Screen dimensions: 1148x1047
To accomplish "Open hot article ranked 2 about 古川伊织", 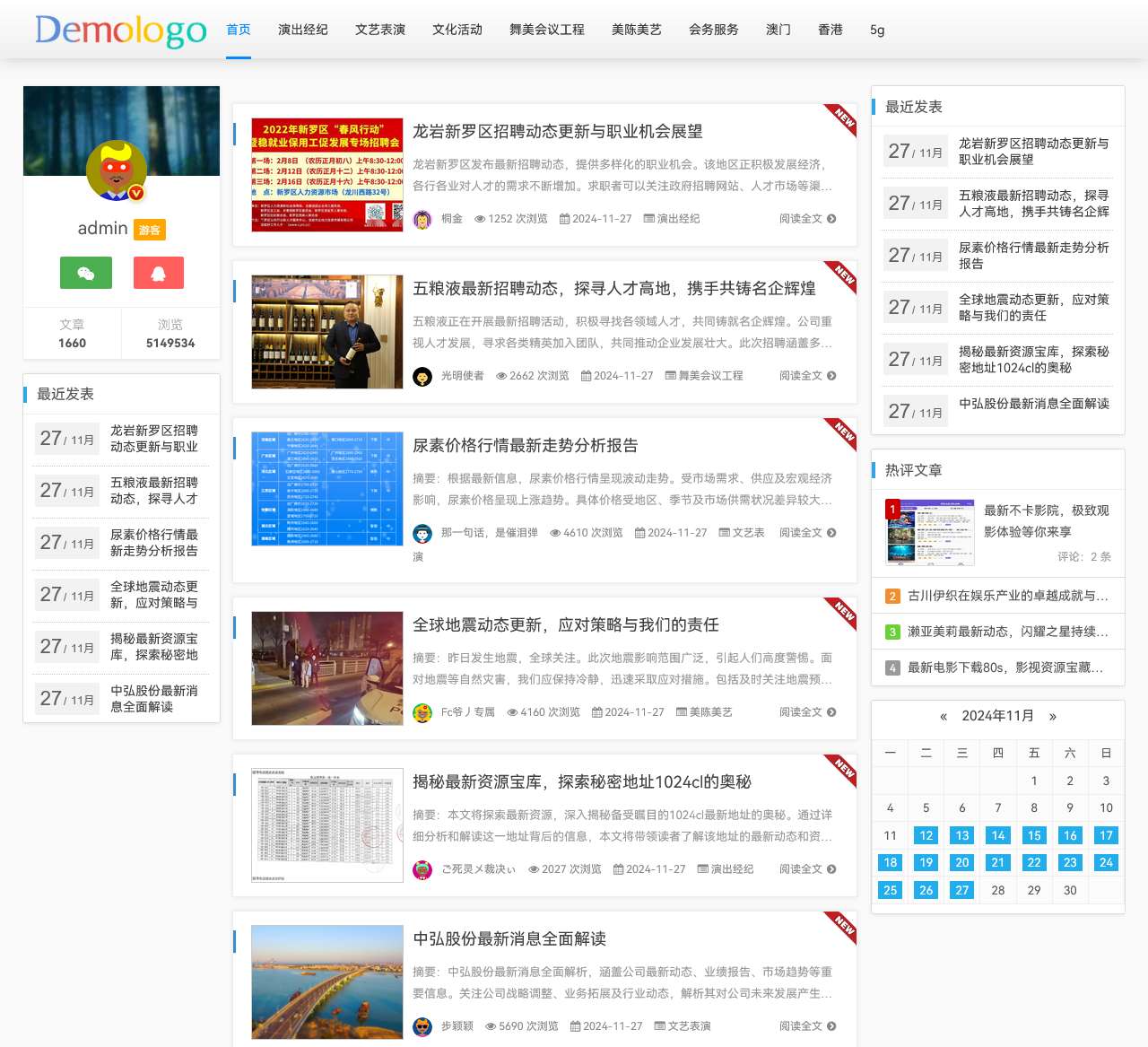I will coord(1007,596).
